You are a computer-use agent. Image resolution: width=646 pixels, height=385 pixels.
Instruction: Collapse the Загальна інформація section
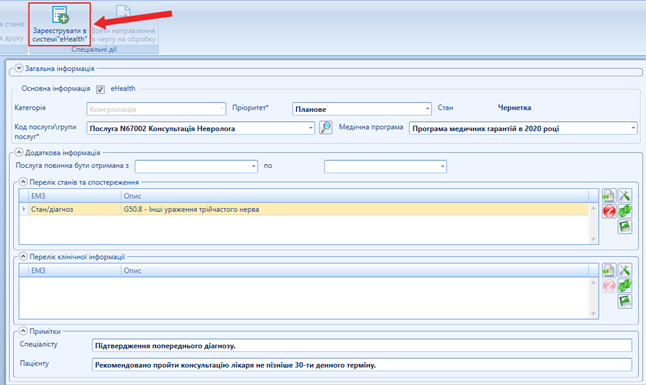coord(19,68)
